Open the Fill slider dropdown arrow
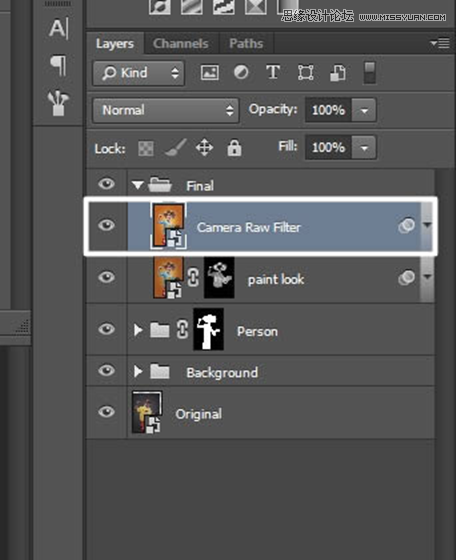The height and width of the screenshot is (560, 456). (364, 147)
